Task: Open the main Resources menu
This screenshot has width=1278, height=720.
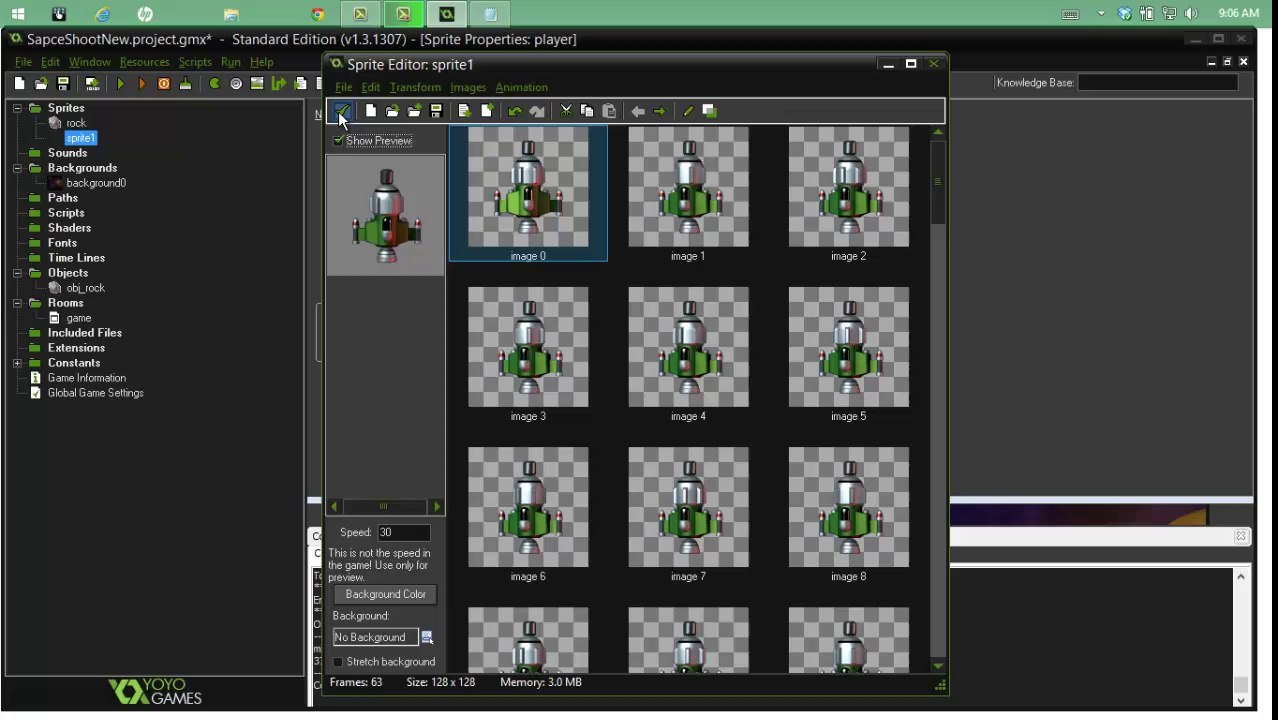Action: pos(144,62)
